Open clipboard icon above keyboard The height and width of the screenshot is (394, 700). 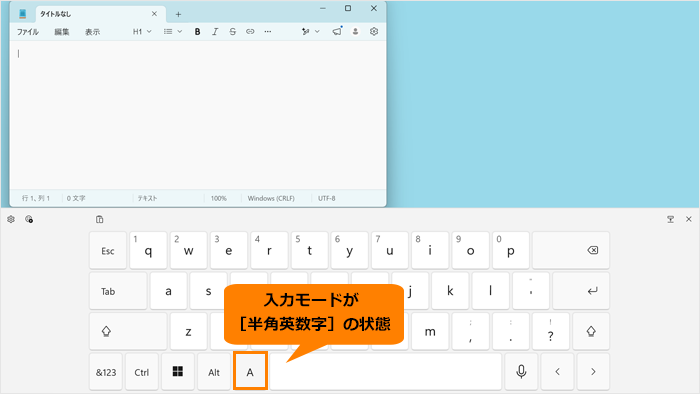(x=100, y=219)
